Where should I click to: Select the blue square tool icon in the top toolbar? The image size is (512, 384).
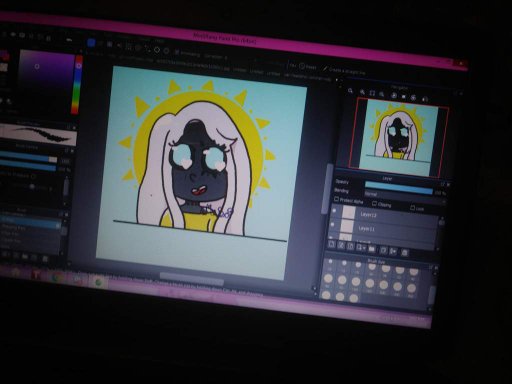click(x=91, y=43)
